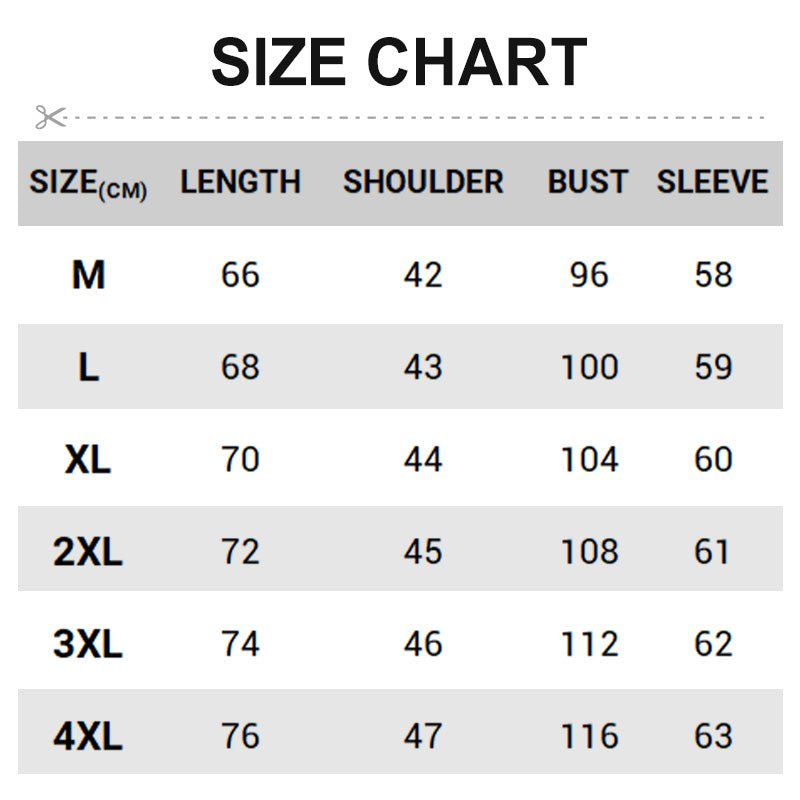Click the SLEEVE column header
The width and height of the screenshot is (800, 800).
coord(712,182)
